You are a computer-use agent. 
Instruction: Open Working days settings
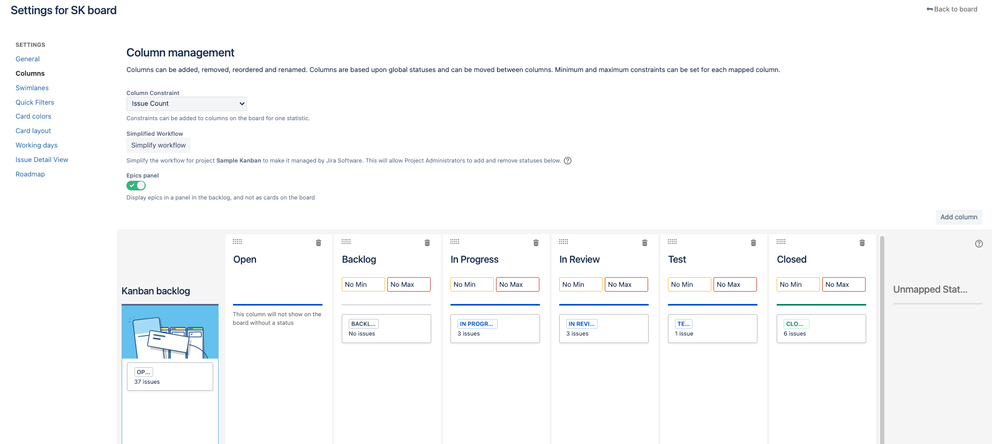(x=36, y=145)
